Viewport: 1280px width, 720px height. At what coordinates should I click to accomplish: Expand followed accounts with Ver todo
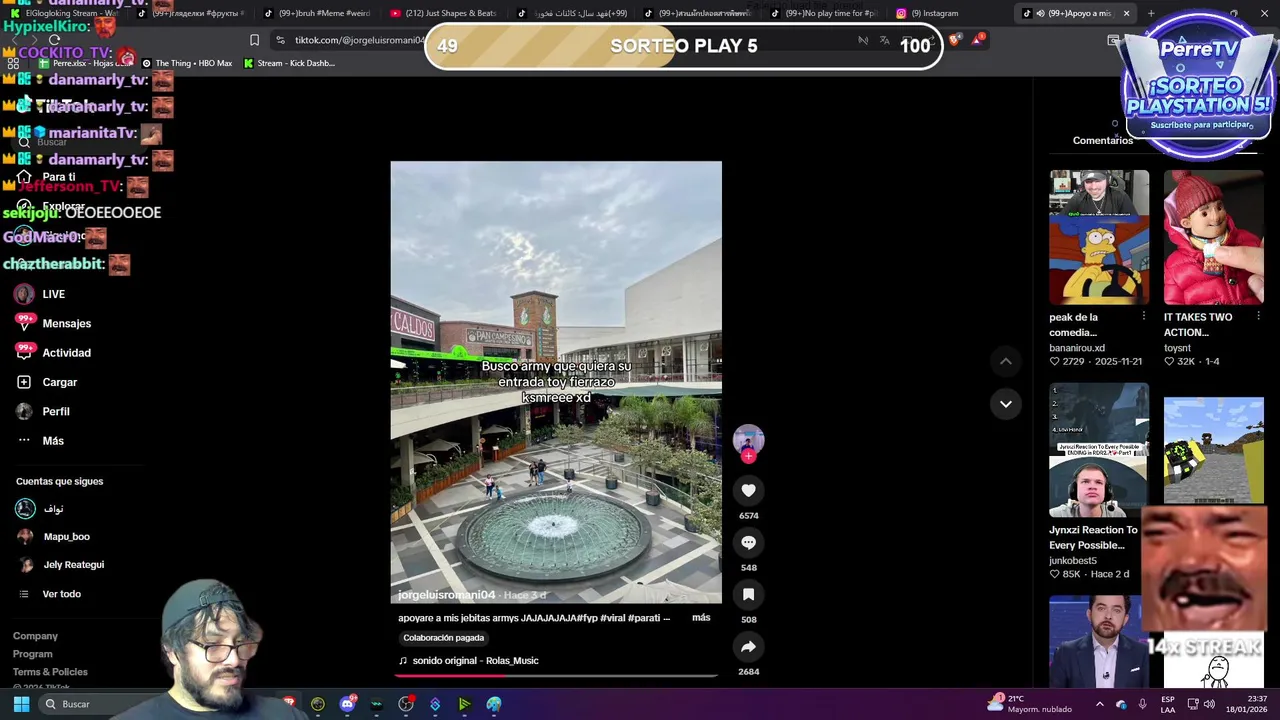pyautogui.click(x=61, y=594)
